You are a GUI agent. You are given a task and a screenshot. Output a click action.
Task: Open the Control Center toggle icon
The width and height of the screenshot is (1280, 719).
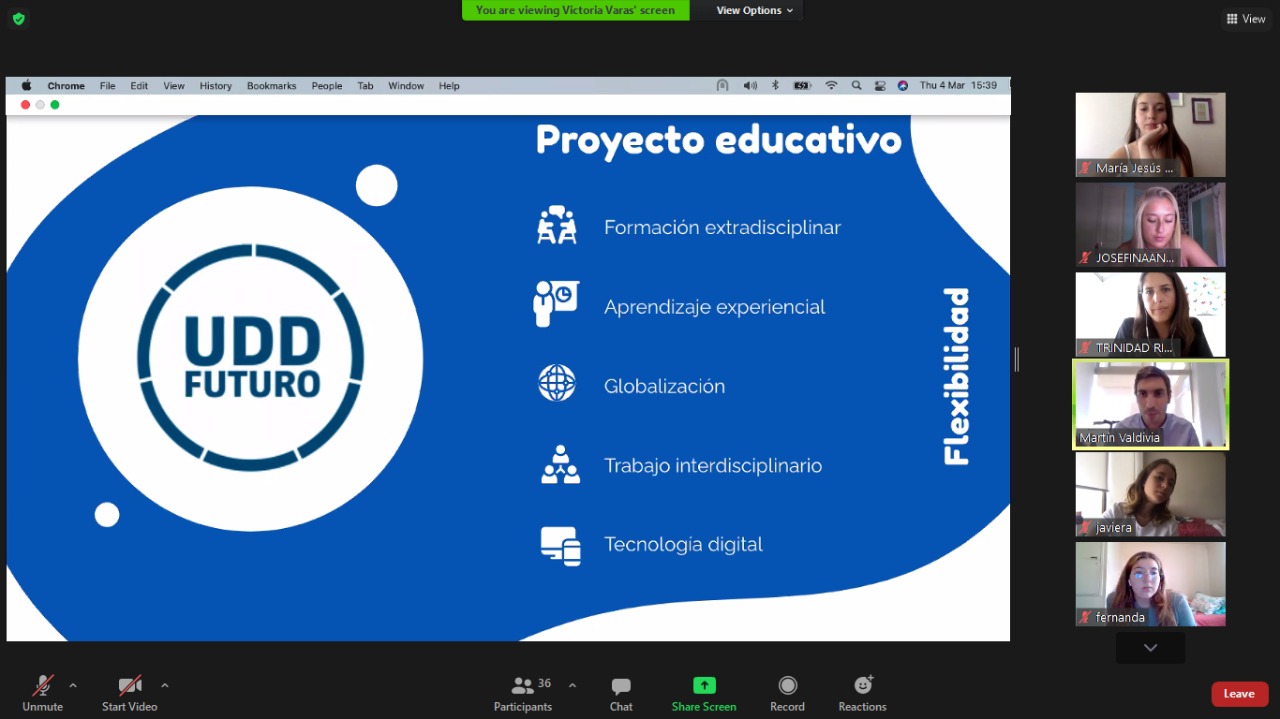[880, 86]
